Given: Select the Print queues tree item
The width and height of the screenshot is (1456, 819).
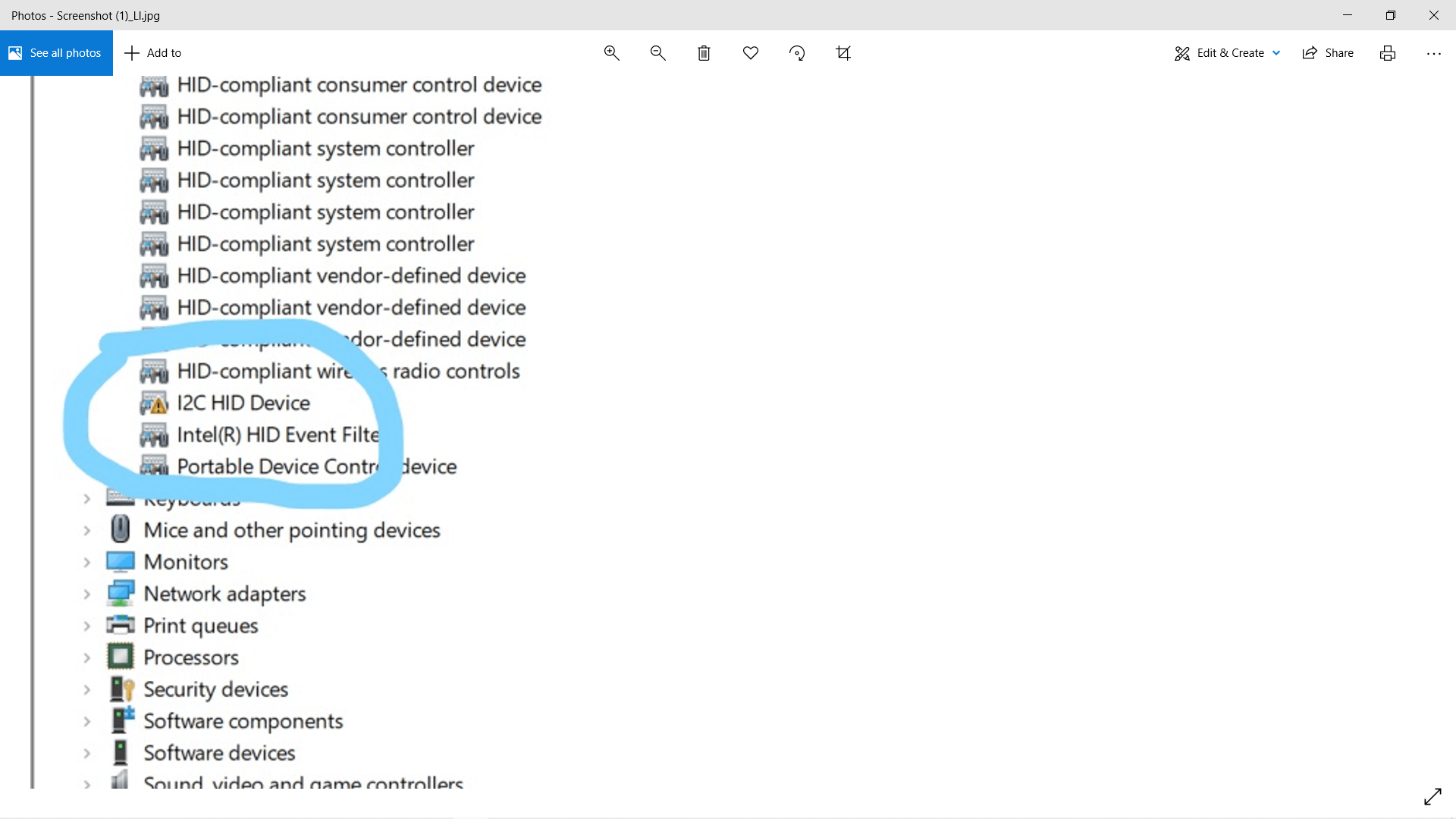Looking at the screenshot, I should (x=200, y=625).
